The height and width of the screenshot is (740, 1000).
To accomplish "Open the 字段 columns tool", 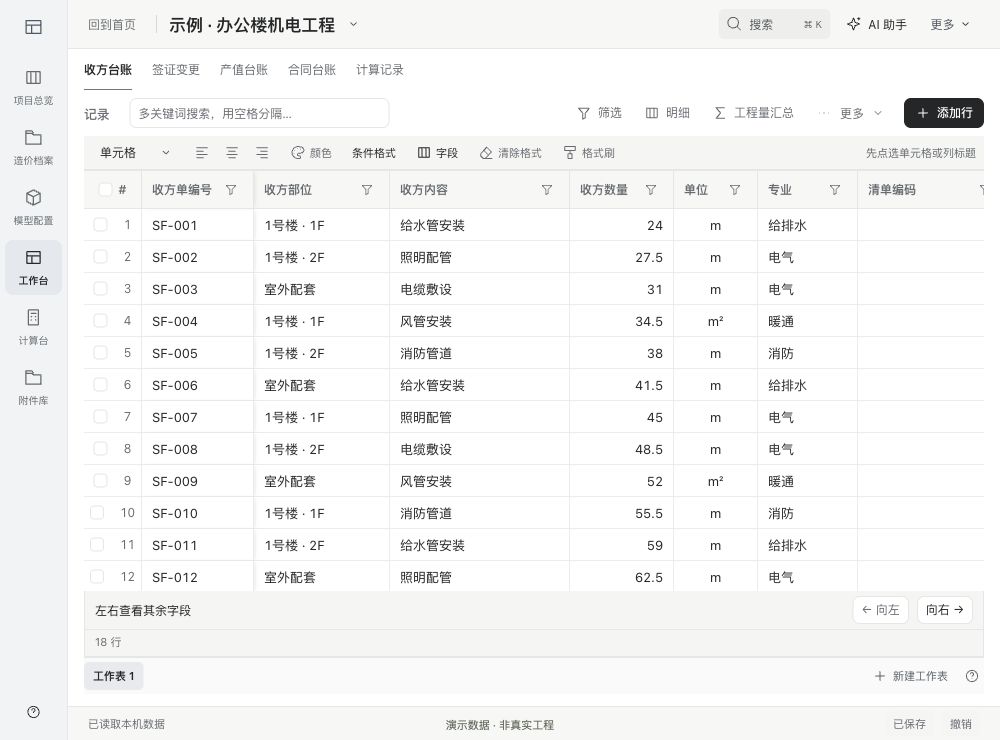I will (x=438, y=152).
